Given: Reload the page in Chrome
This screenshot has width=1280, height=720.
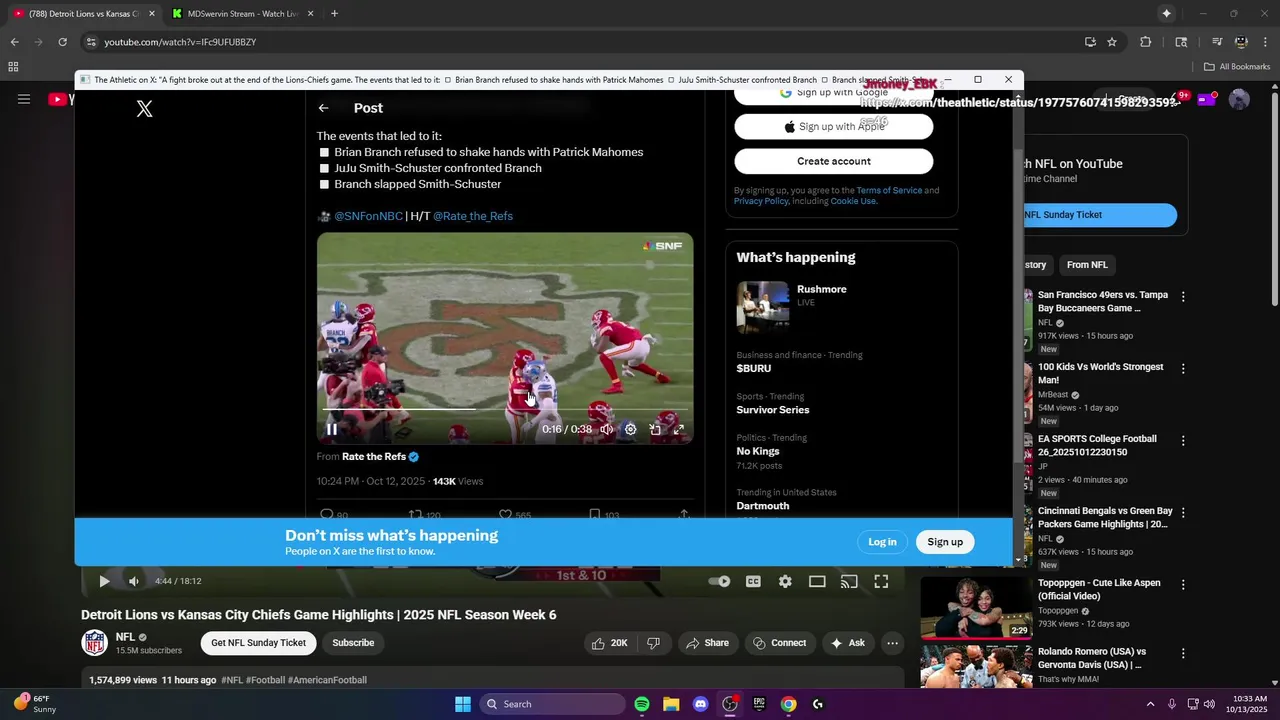Looking at the screenshot, I should click(x=62, y=42).
